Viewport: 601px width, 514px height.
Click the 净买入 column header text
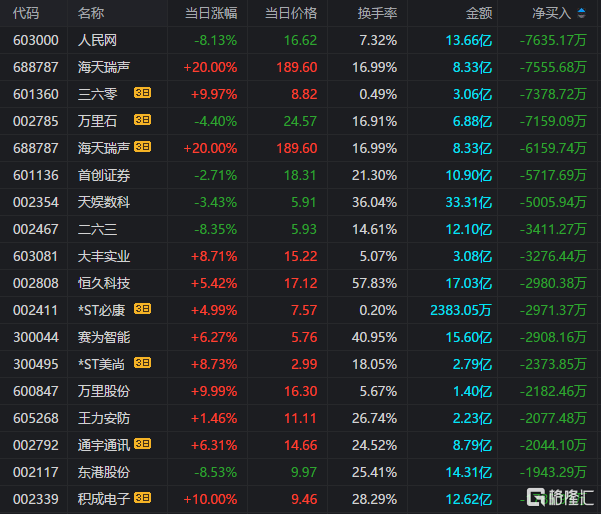[x=552, y=13]
